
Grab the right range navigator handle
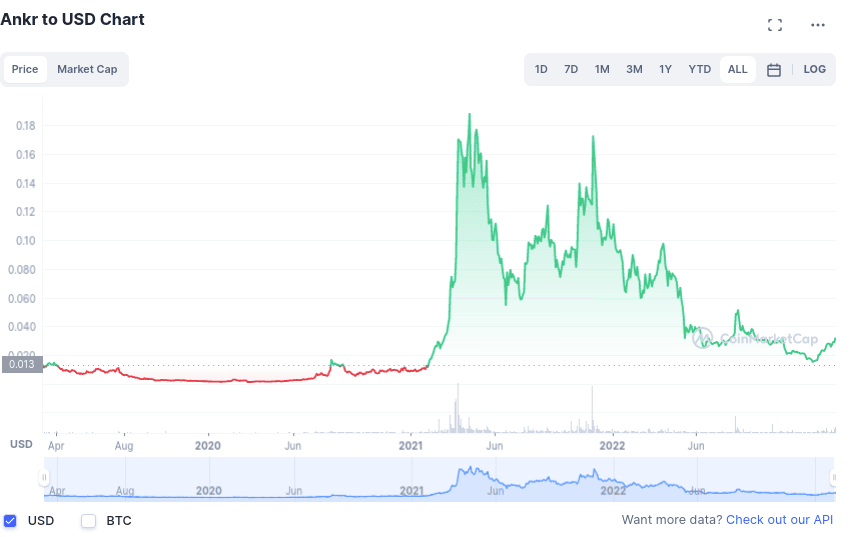[x=834, y=478]
